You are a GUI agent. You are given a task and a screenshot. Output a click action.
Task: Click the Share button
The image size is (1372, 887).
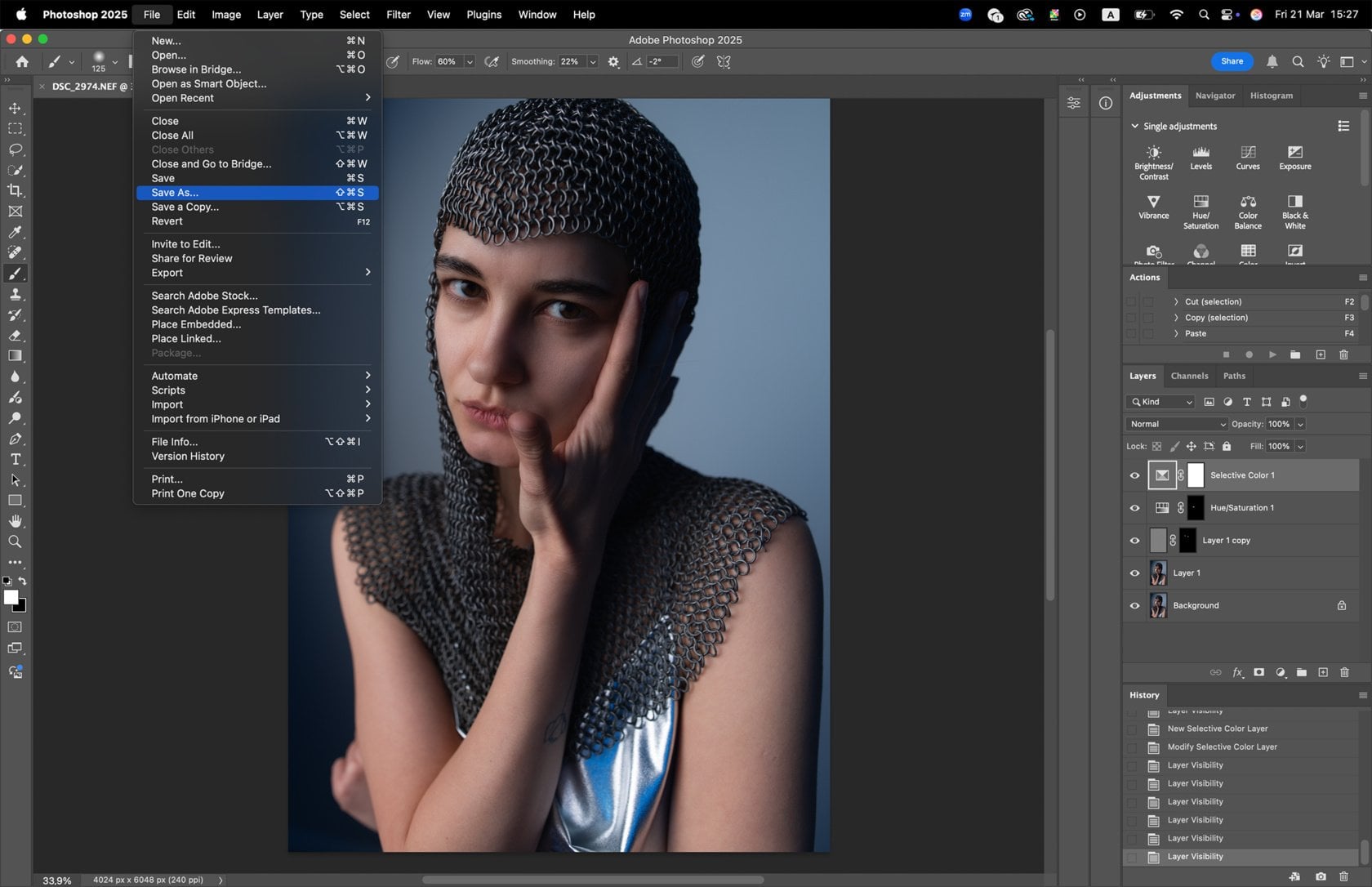coord(1232,61)
